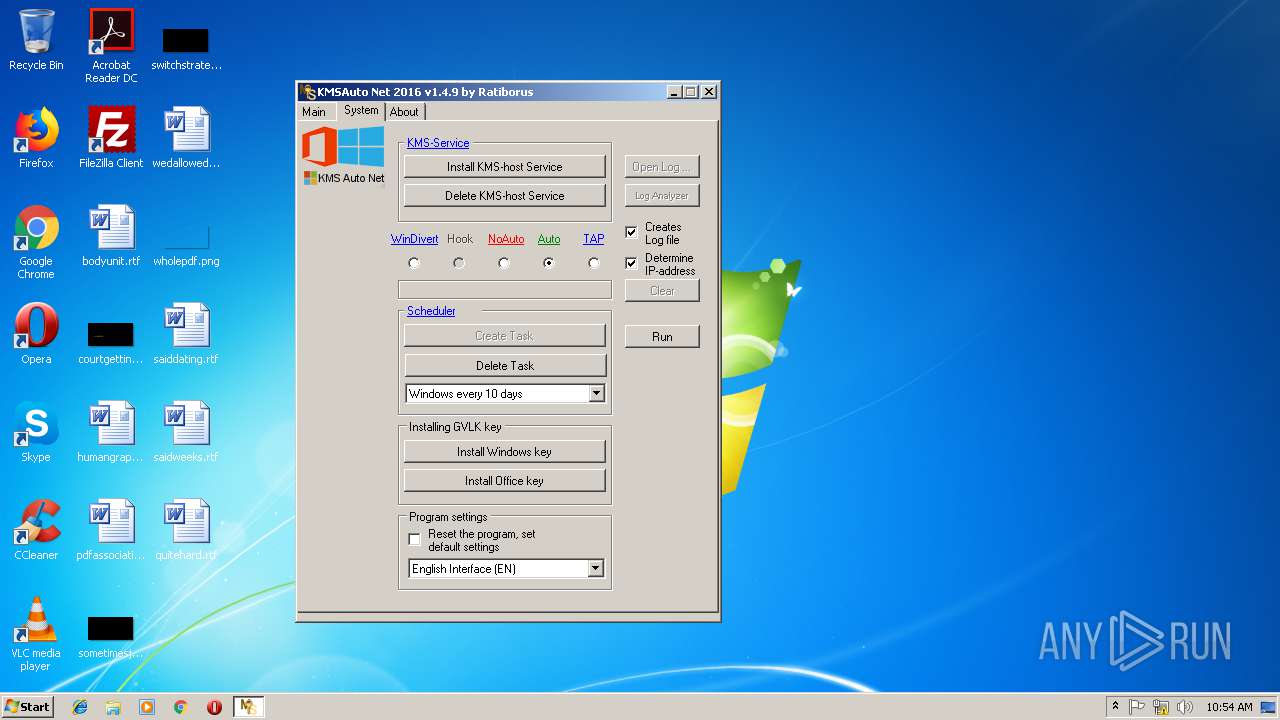Select the TAP radio button
The height and width of the screenshot is (720, 1280).
coord(594,263)
